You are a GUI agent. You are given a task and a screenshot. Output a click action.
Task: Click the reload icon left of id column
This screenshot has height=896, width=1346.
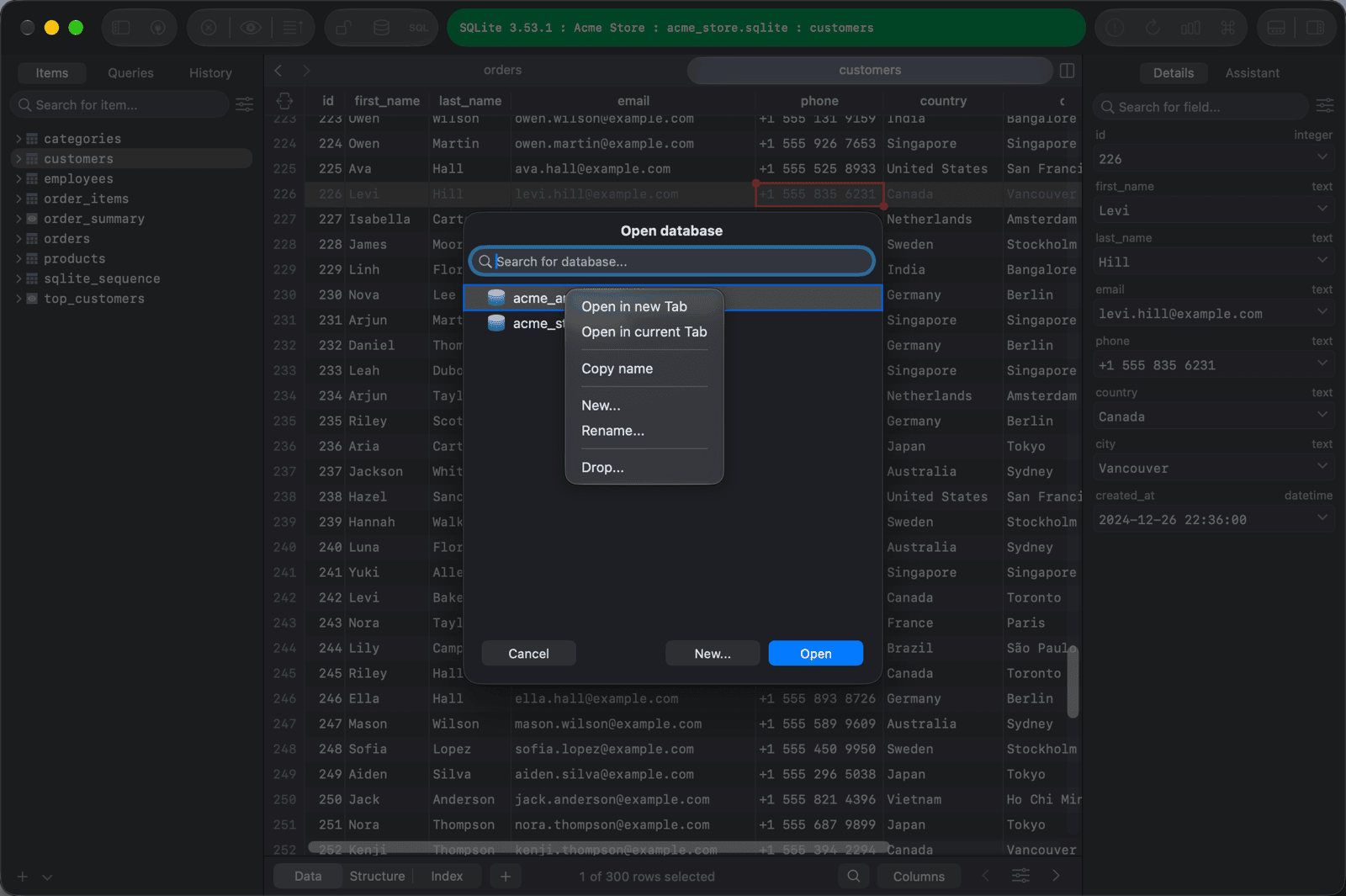click(284, 101)
